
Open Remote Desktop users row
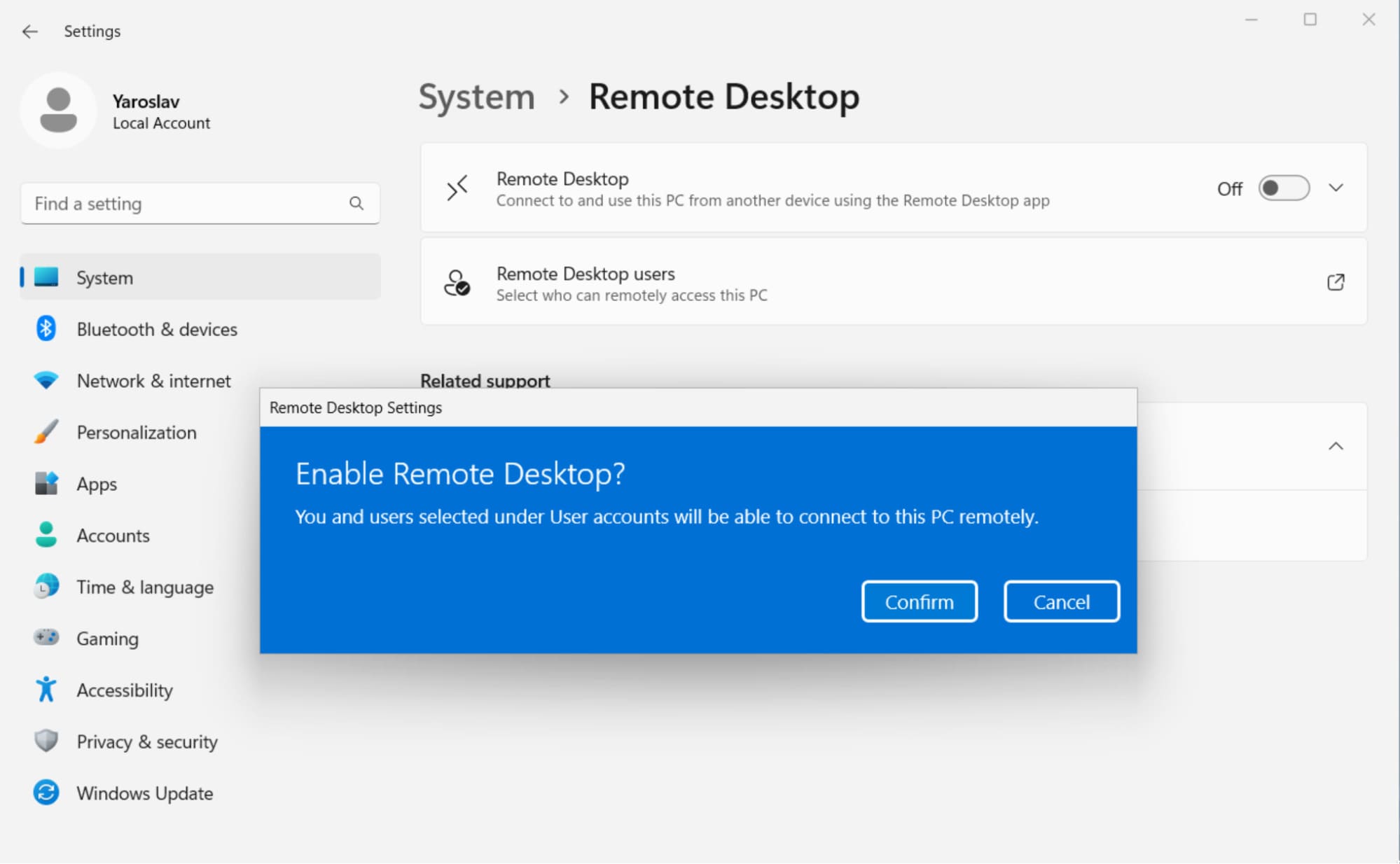coord(893,282)
